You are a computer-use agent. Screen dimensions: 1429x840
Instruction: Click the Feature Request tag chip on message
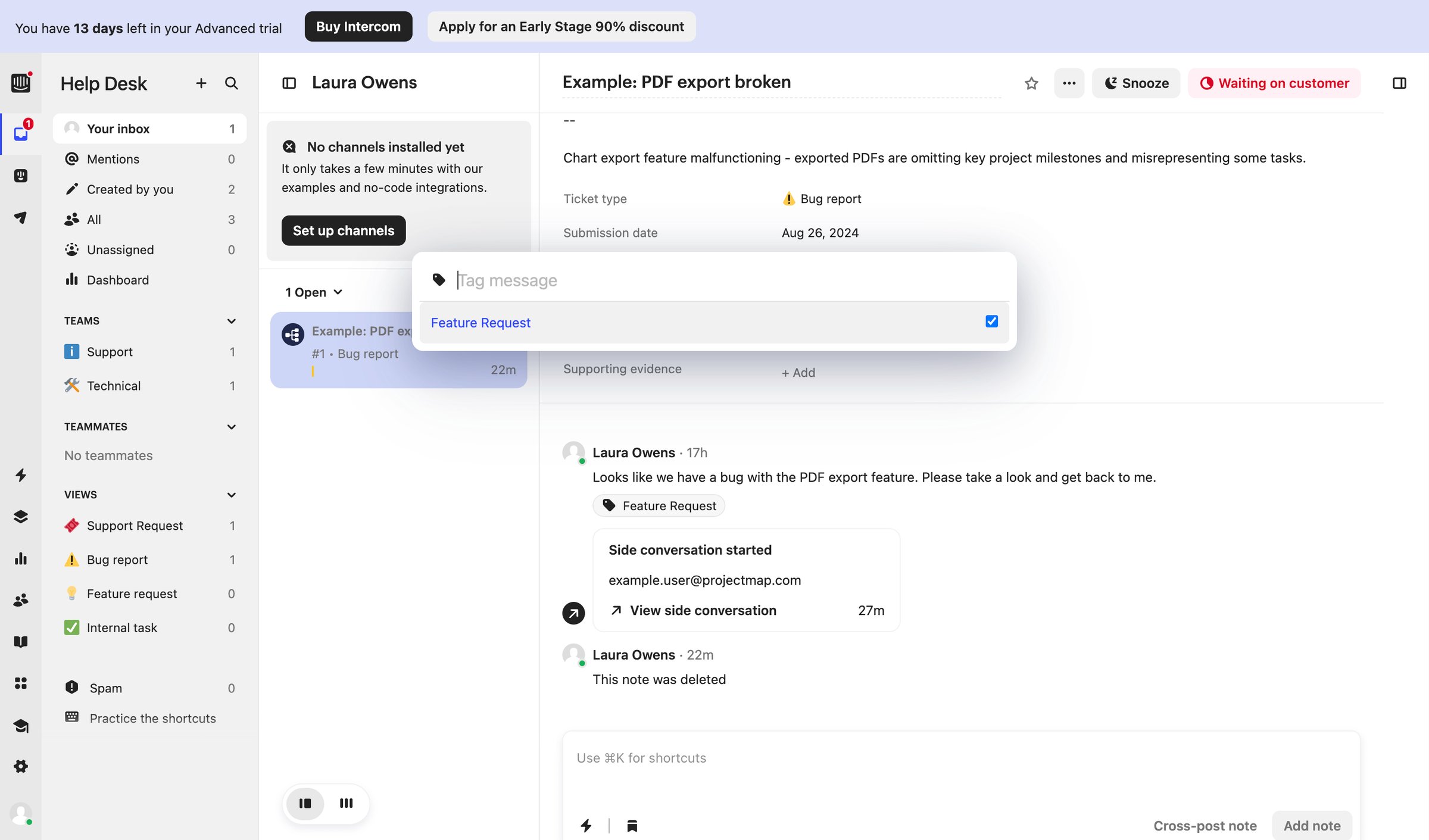[659, 505]
